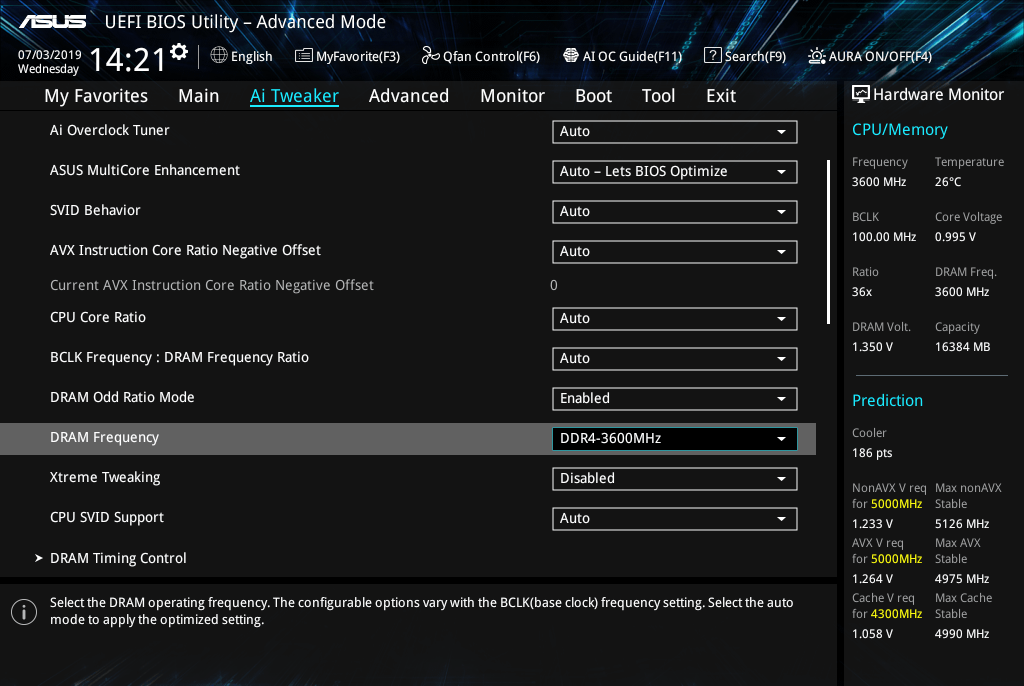
Task: Open Qfan Control fan icon
Action: pos(430,56)
